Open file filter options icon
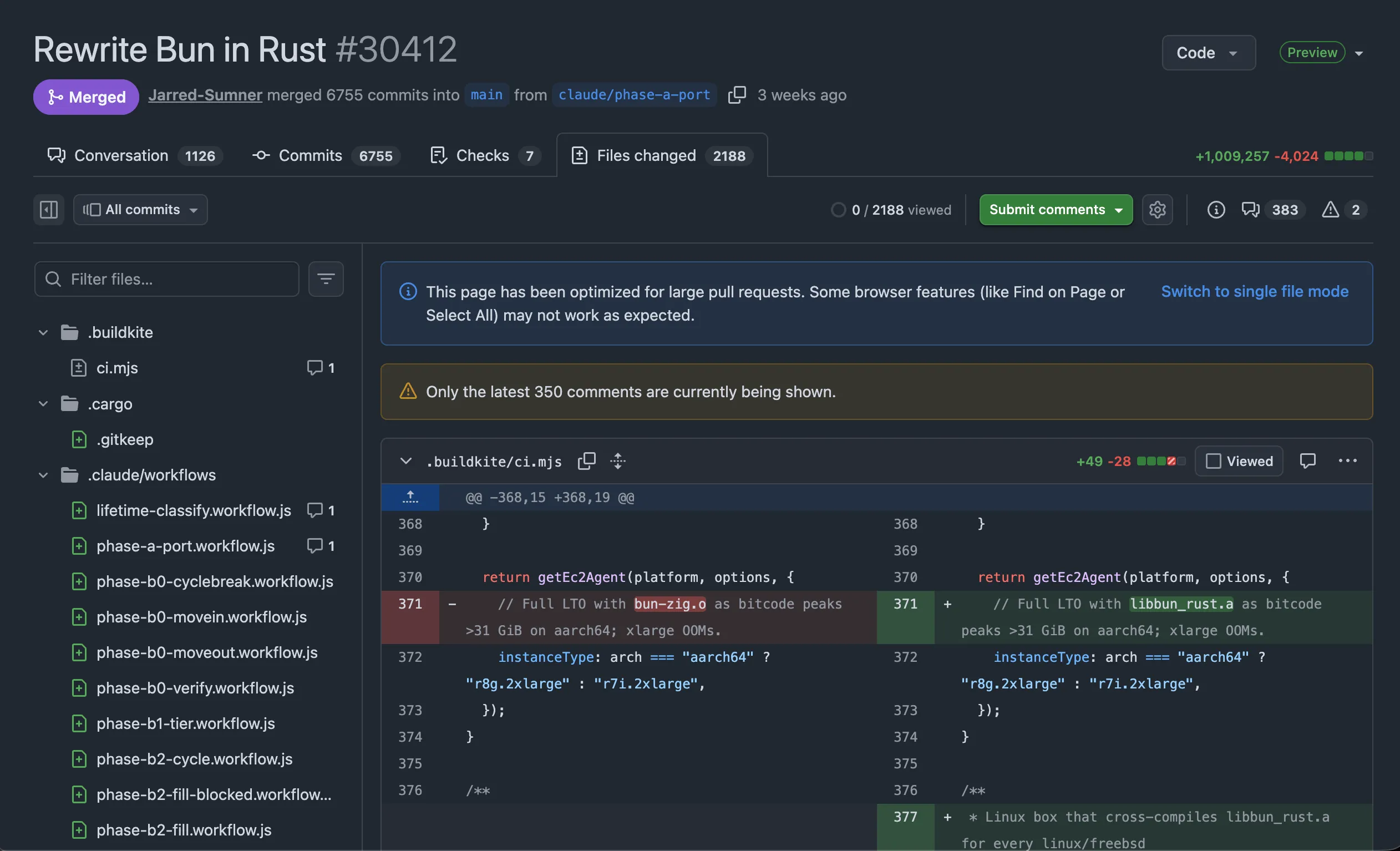The height and width of the screenshot is (851, 1400). [326, 279]
